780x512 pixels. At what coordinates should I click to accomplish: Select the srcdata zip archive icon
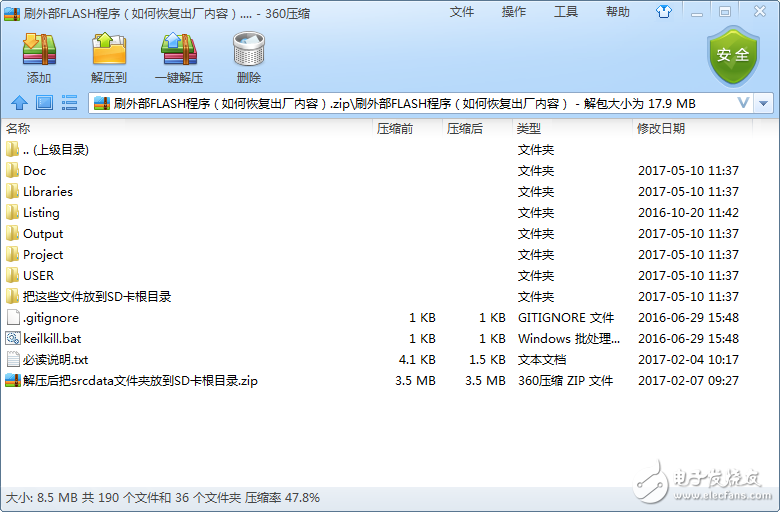pyautogui.click(x=13, y=380)
